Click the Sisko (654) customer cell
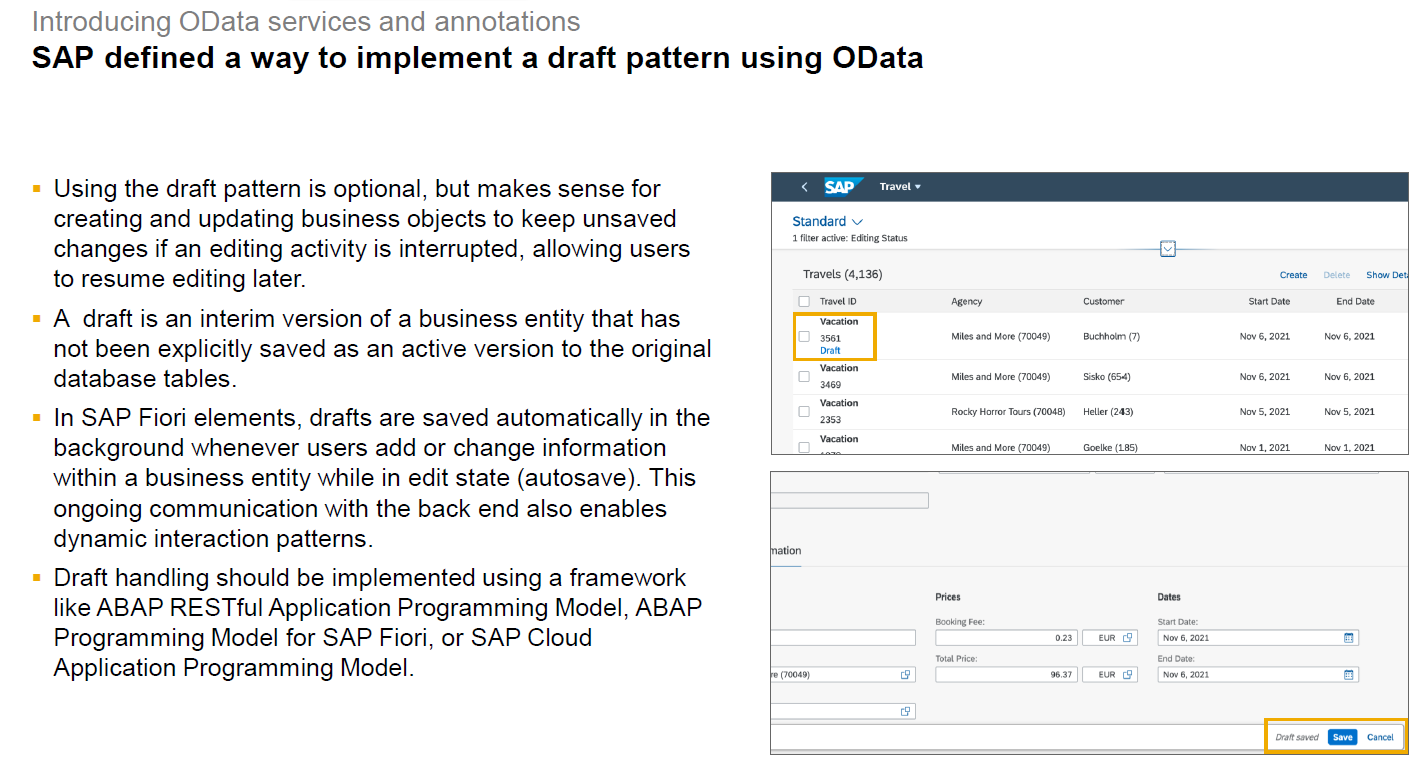 click(x=1107, y=377)
